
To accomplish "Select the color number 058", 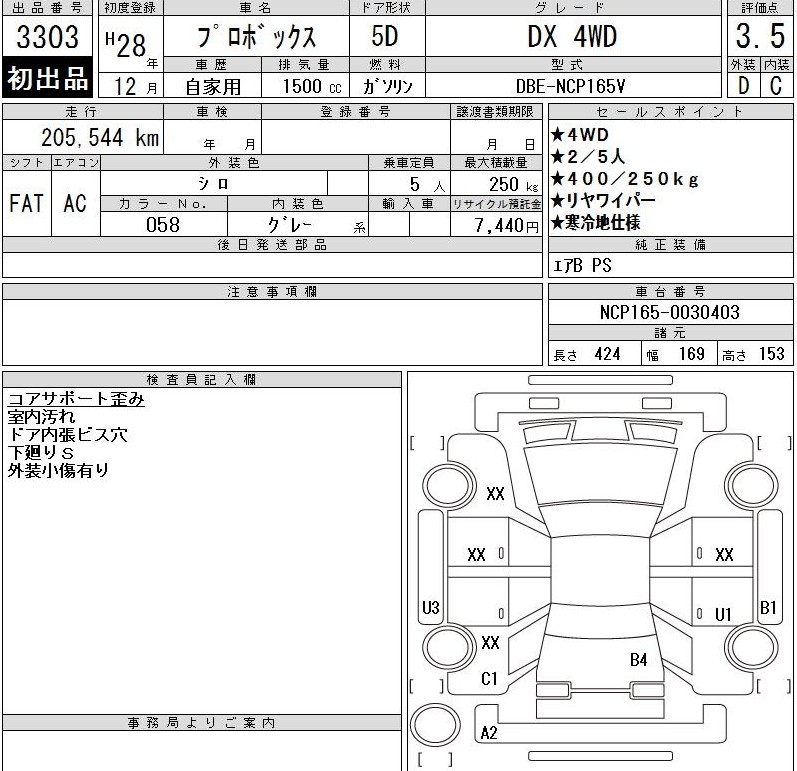I will 163,224.
